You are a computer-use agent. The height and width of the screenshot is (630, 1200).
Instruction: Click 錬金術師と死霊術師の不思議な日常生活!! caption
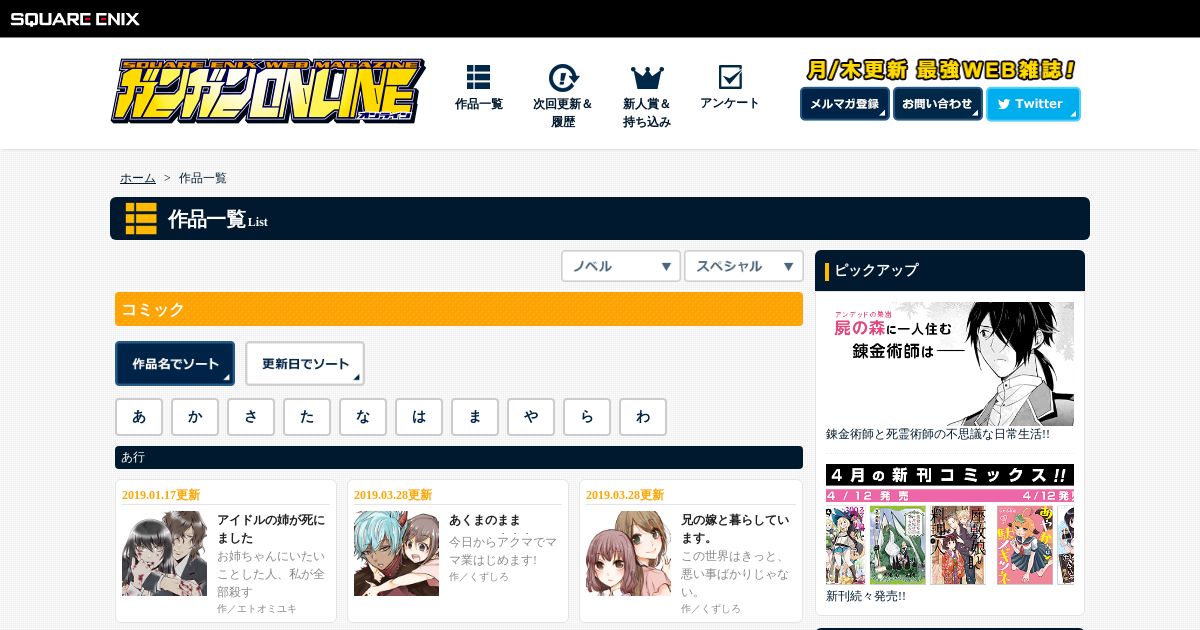938,435
